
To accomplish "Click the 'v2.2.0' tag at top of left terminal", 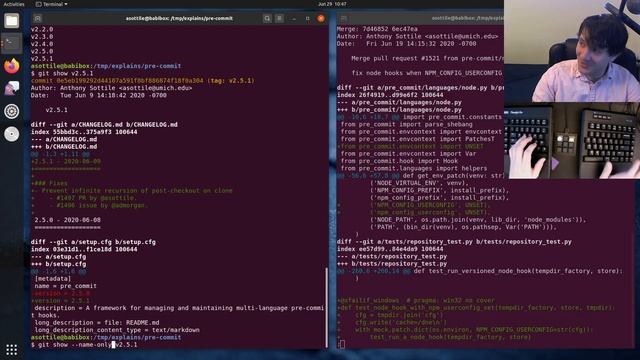I will click(42, 29).
